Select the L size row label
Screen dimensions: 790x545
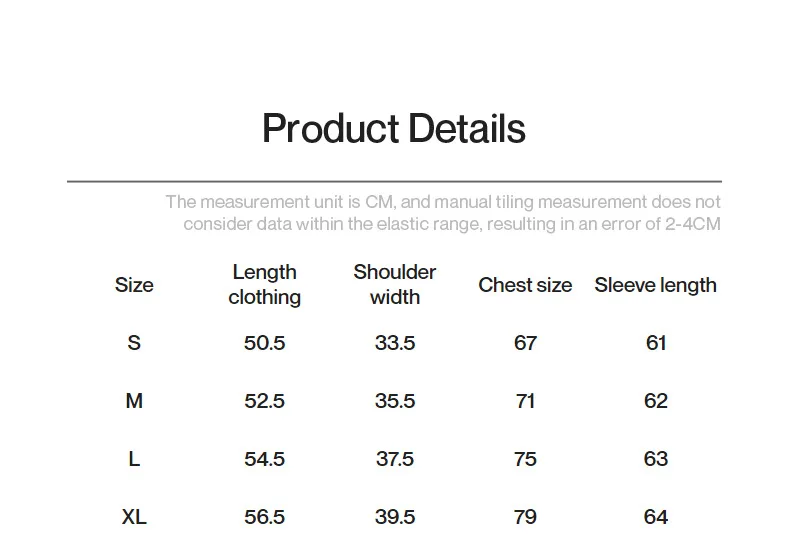[x=134, y=459]
